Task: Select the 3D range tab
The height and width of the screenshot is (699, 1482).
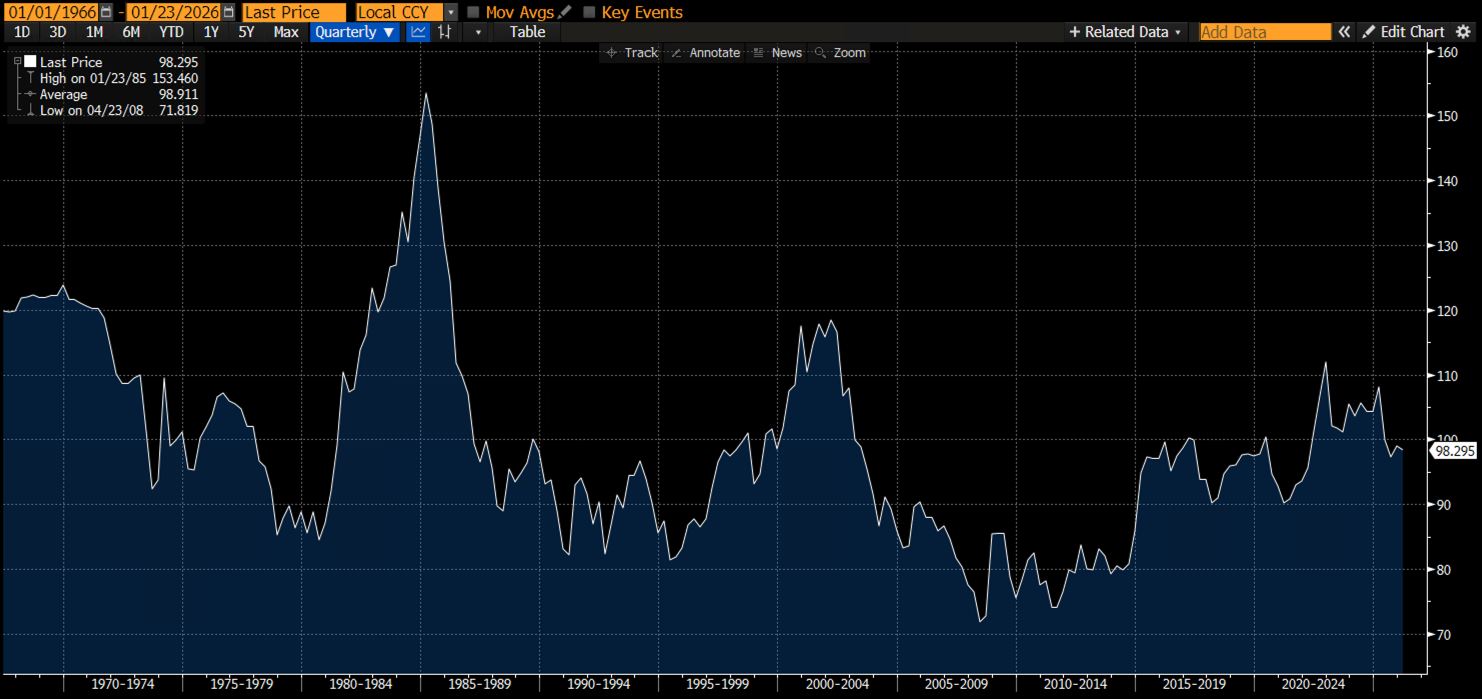Action: tap(58, 32)
